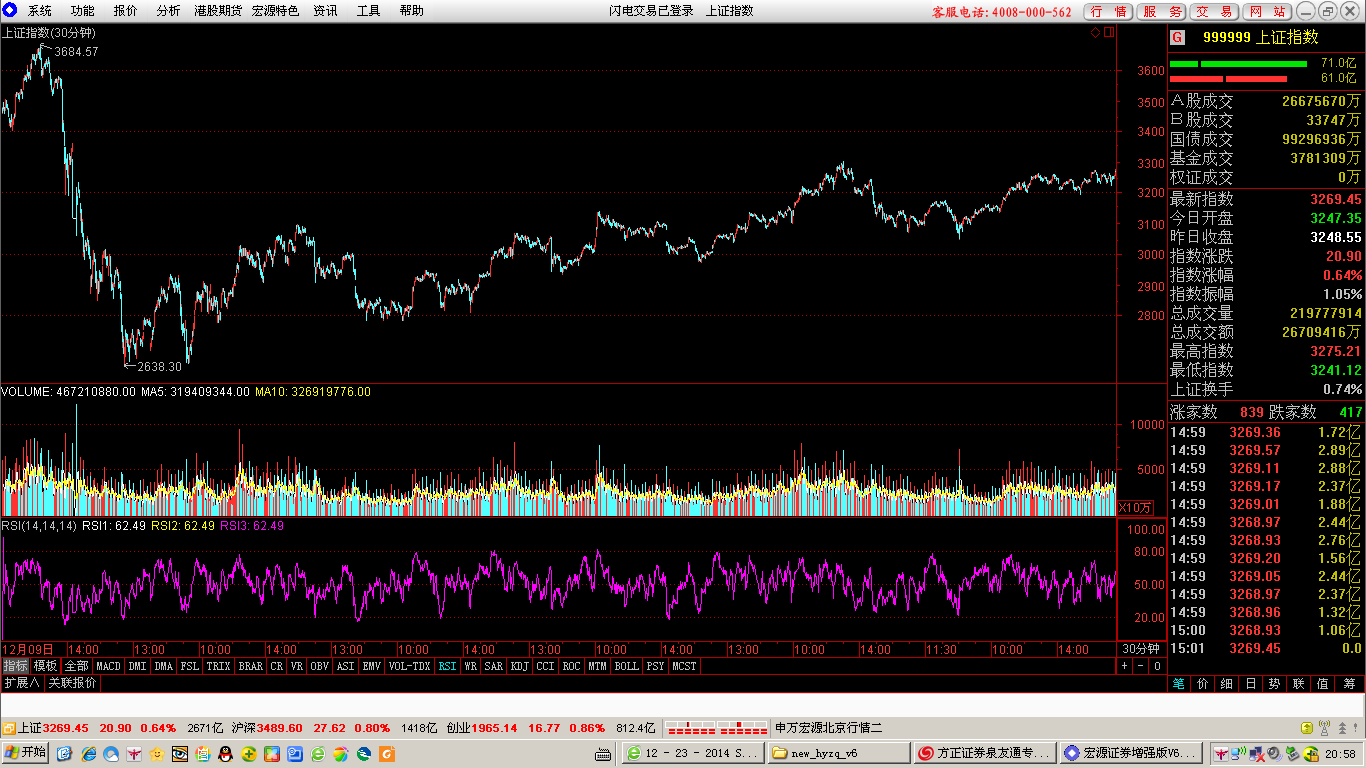This screenshot has height=768, width=1366.
Task: Open the 报价 menu
Action: tap(126, 11)
